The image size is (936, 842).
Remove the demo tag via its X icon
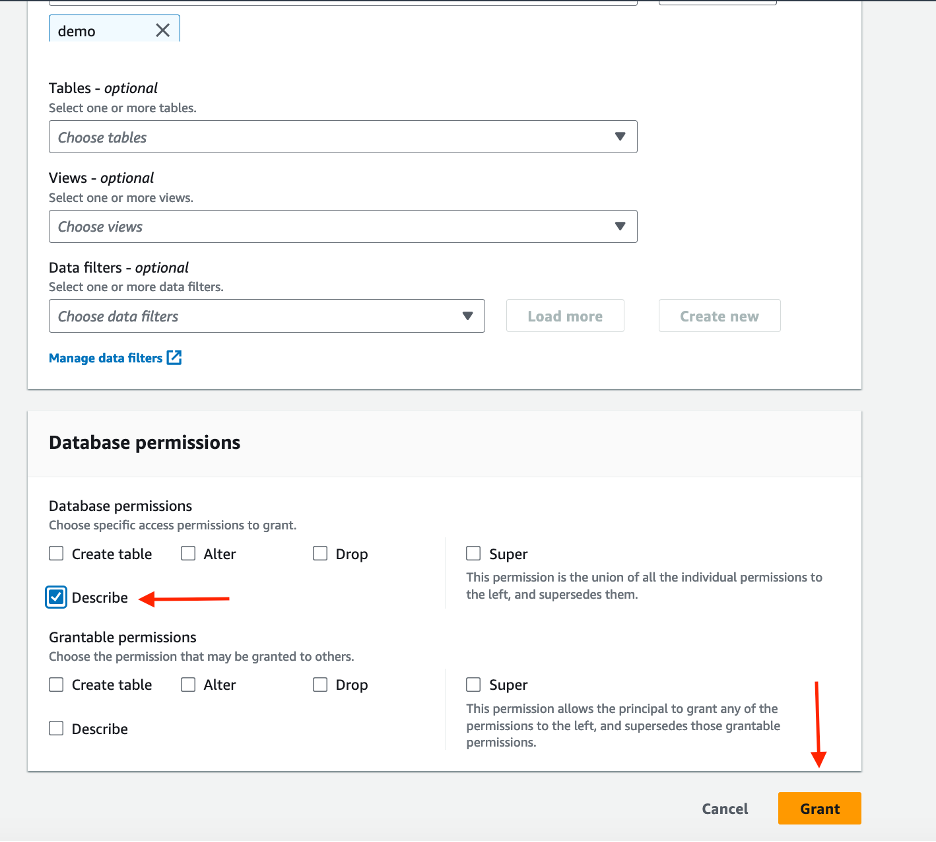tap(162, 29)
